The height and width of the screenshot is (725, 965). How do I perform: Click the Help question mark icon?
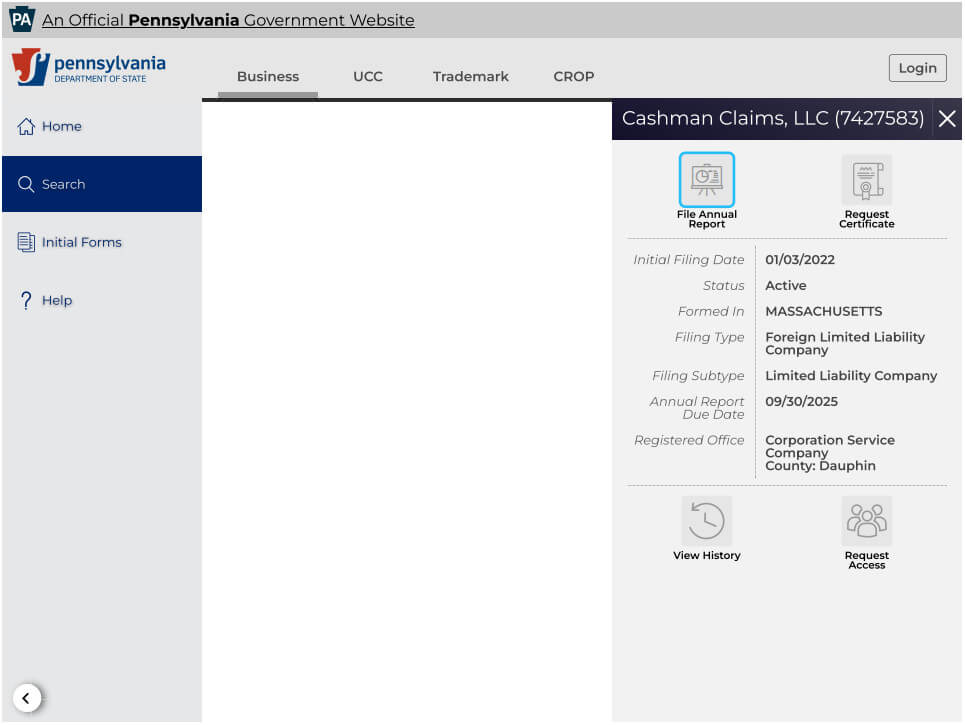click(26, 301)
